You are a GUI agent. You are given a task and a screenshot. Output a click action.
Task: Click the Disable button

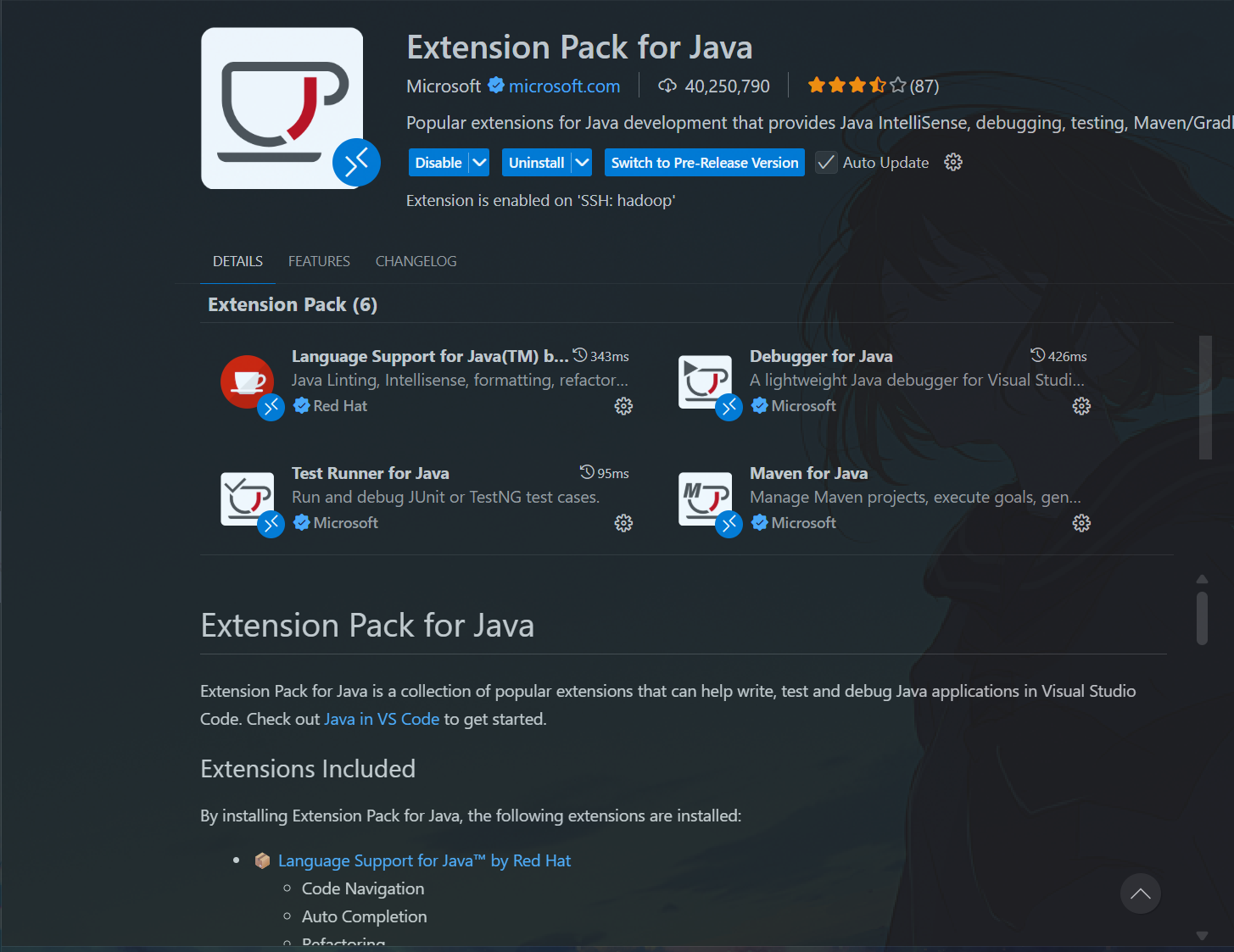point(438,162)
